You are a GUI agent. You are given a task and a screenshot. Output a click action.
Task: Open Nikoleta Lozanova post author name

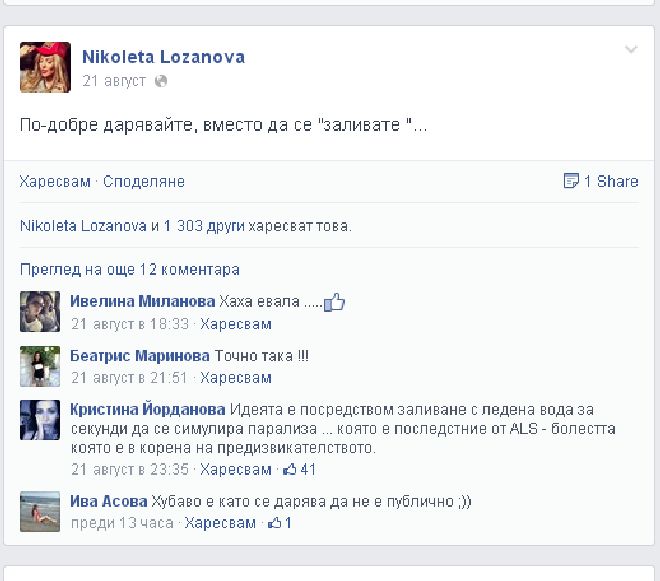(x=163, y=57)
